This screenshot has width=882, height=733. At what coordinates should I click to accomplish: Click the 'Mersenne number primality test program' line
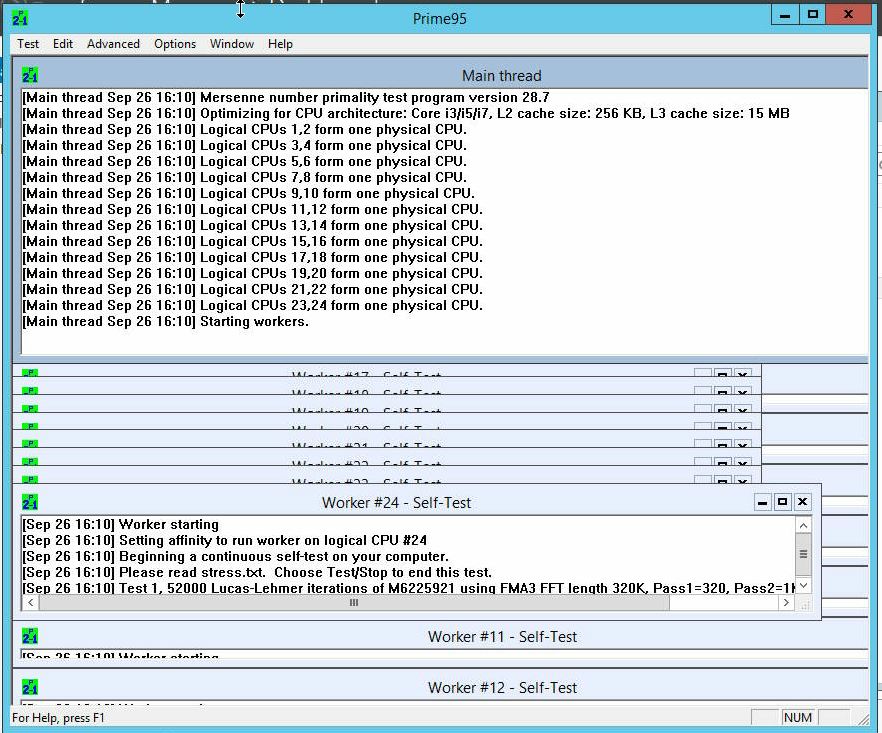click(286, 97)
